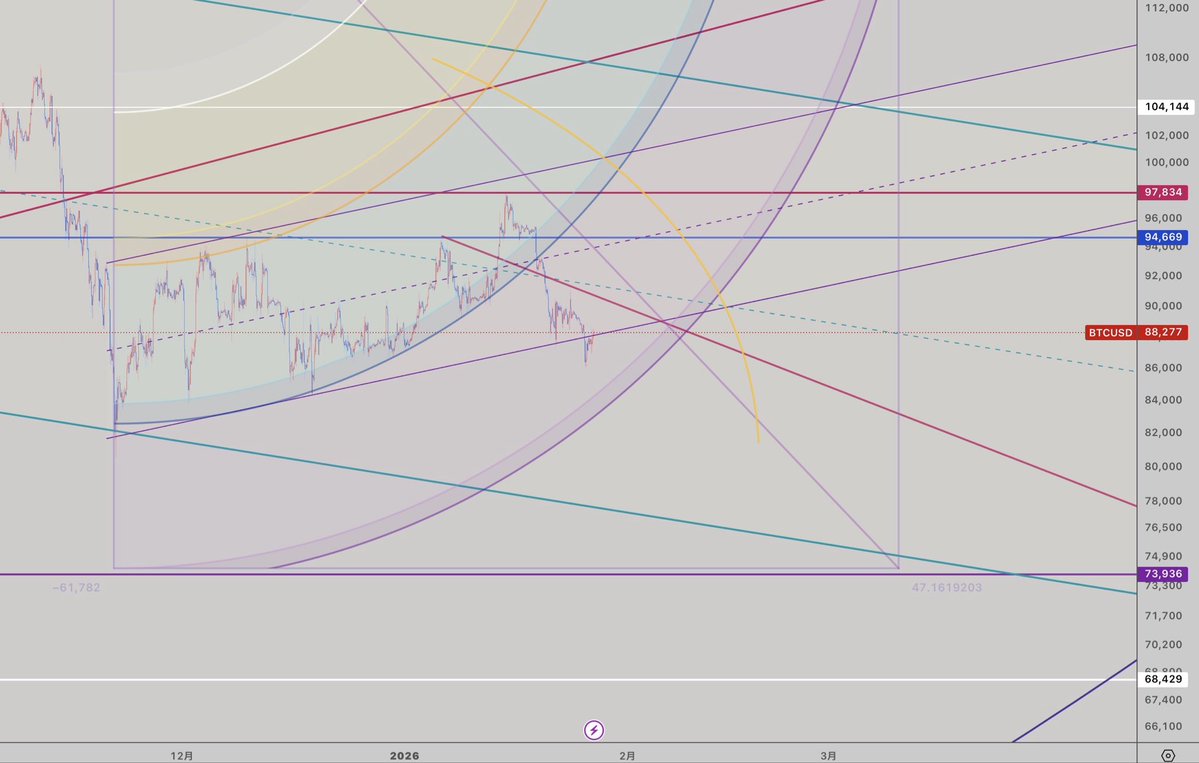Screen dimensions: 1199x763
Task: Click the BTCUSD symbol price tag
Action: (x=1110, y=333)
